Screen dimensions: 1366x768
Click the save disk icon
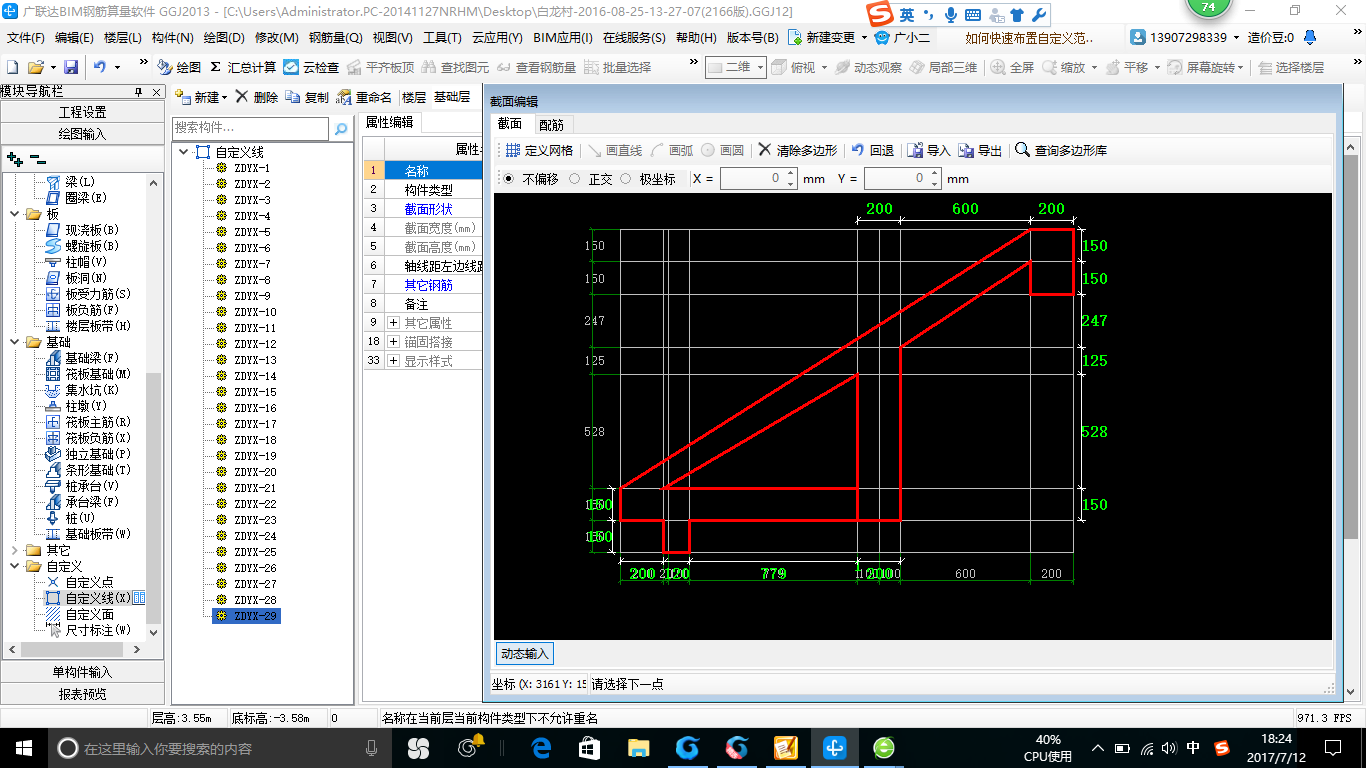[71, 67]
